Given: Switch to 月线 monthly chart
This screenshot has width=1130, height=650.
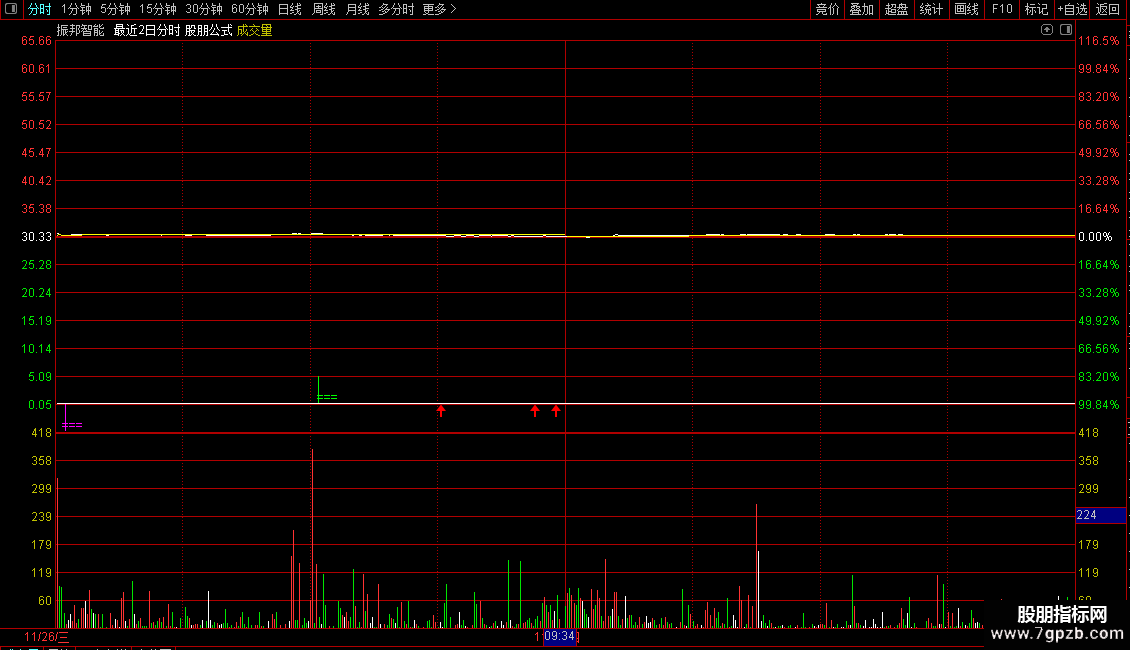Looking at the screenshot, I should [x=357, y=9].
